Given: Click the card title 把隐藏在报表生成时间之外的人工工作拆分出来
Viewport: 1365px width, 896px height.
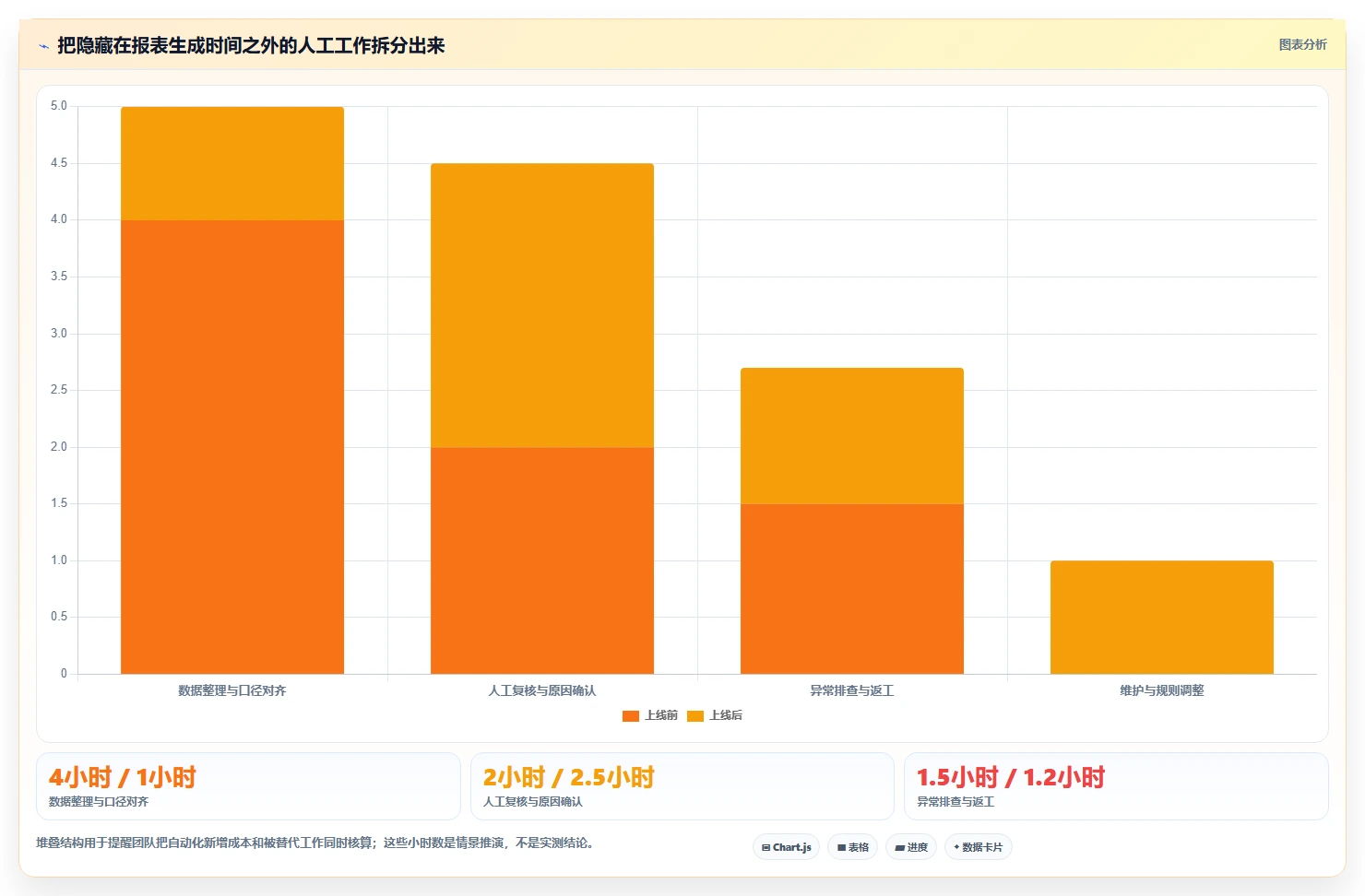Looking at the screenshot, I should point(251,45).
